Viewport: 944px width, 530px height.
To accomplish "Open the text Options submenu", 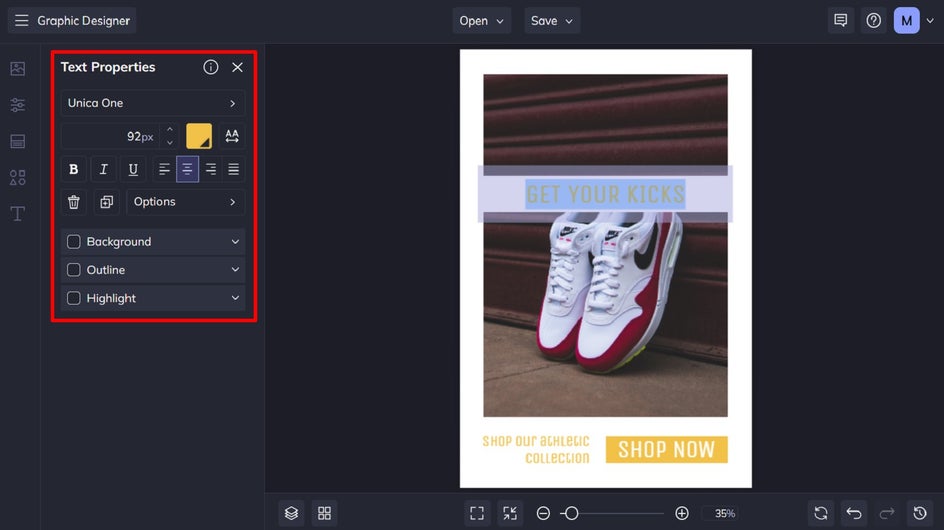I will coord(185,202).
